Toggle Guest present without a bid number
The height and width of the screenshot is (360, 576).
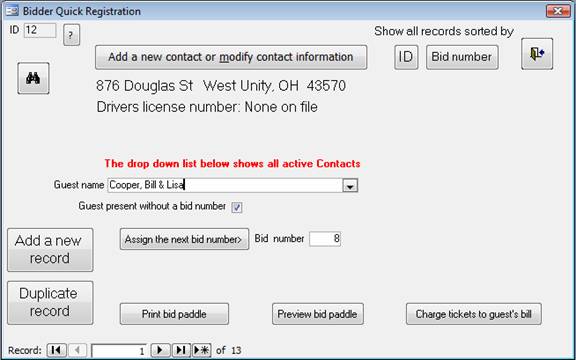pyautogui.click(x=237, y=208)
